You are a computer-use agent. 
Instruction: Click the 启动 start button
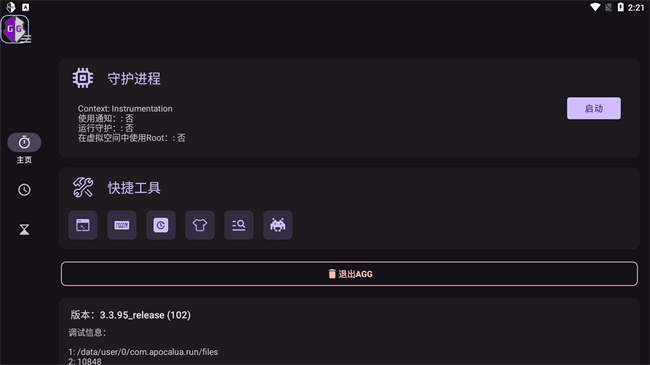[594, 108]
